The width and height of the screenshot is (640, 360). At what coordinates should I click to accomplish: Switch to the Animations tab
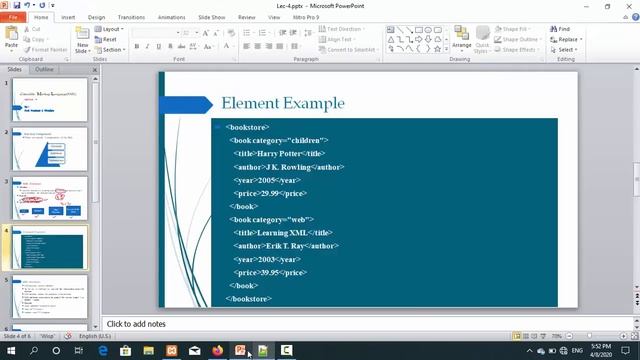(x=171, y=17)
